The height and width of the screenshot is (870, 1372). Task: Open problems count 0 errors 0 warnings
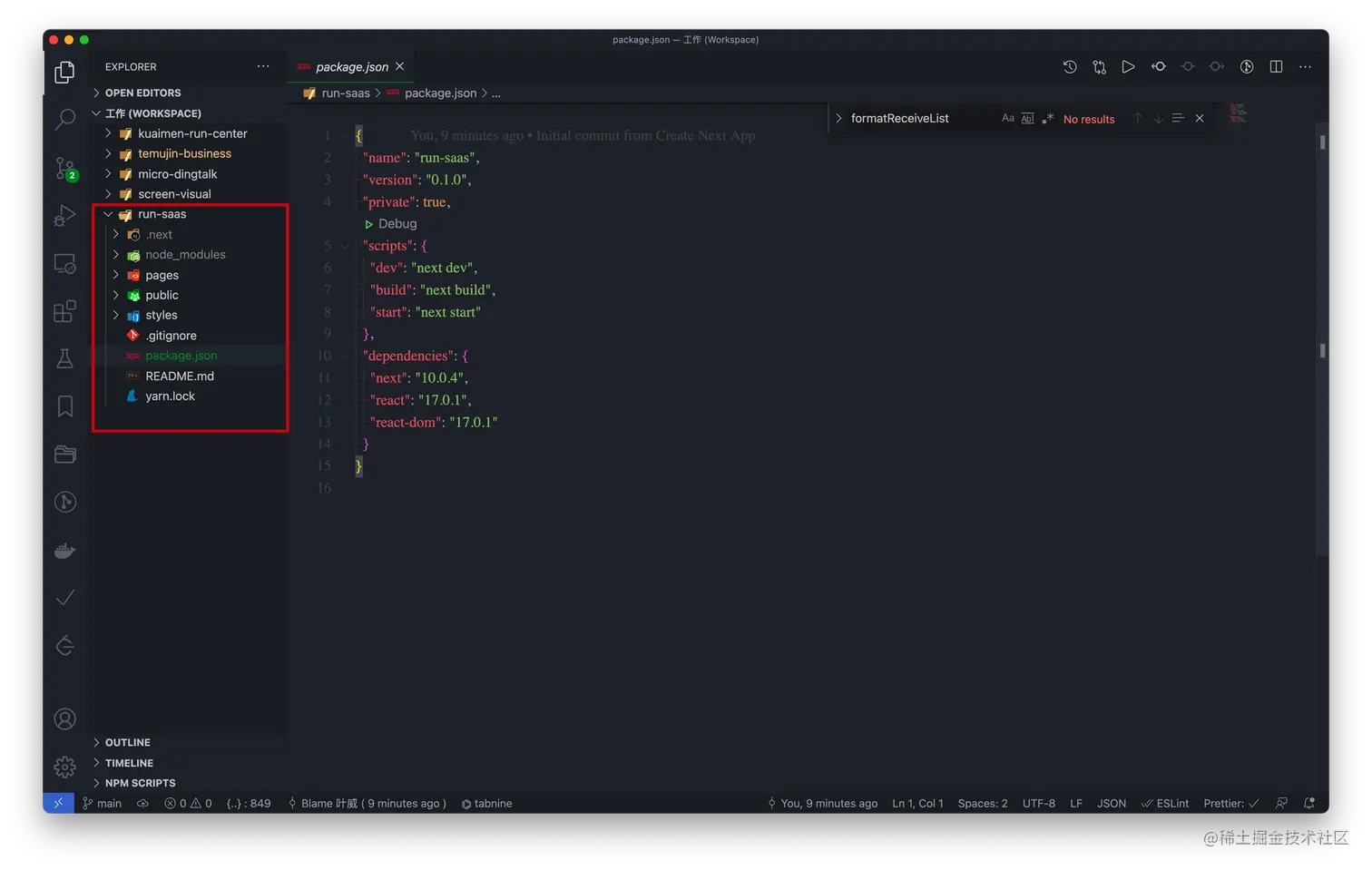coord(188,803)
